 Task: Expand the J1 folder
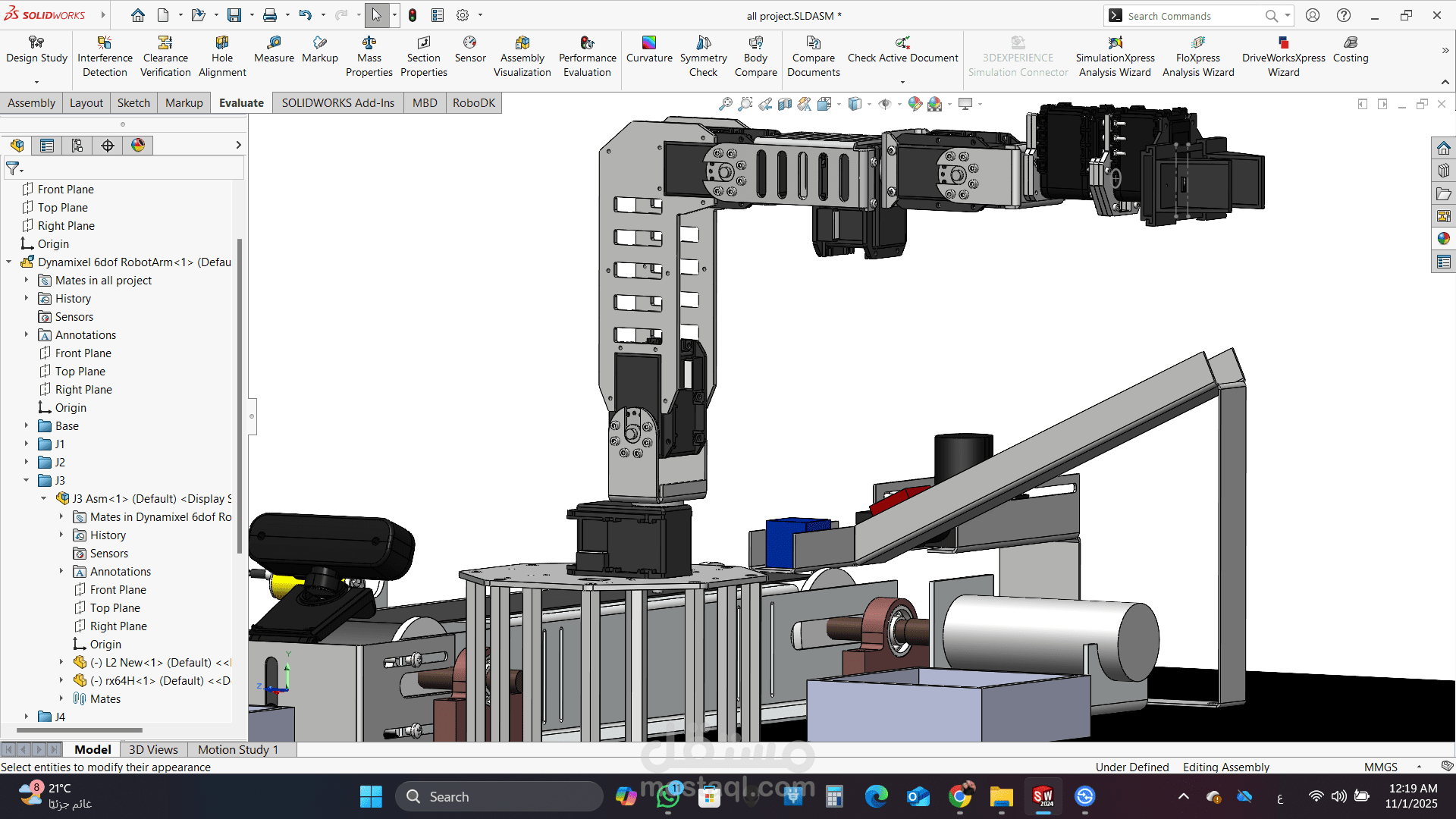point(26,444)
